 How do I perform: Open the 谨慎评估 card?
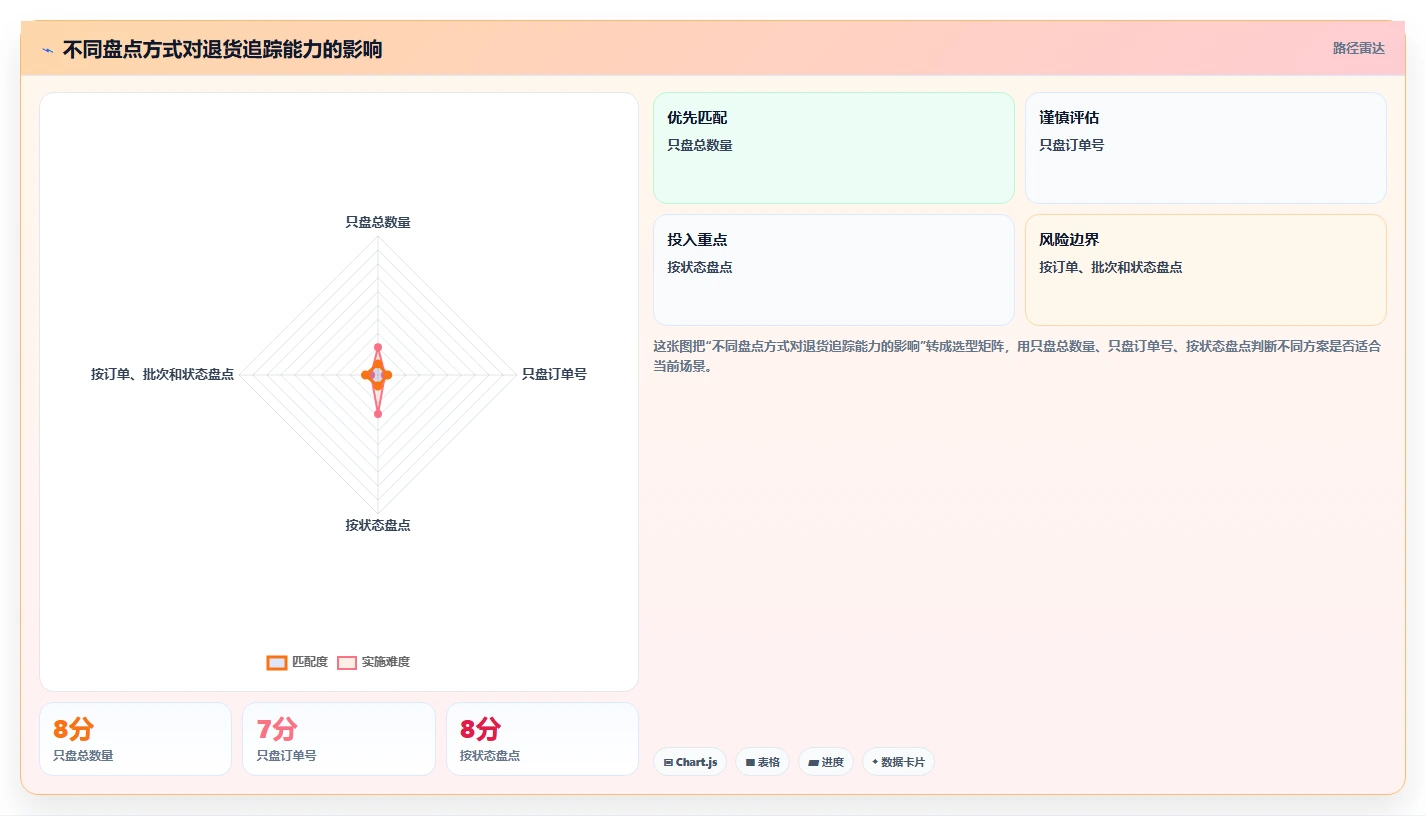tap(1206, 148)
